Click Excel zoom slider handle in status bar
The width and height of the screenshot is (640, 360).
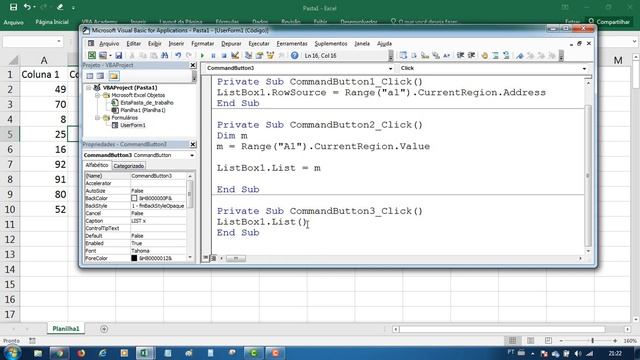592,340
